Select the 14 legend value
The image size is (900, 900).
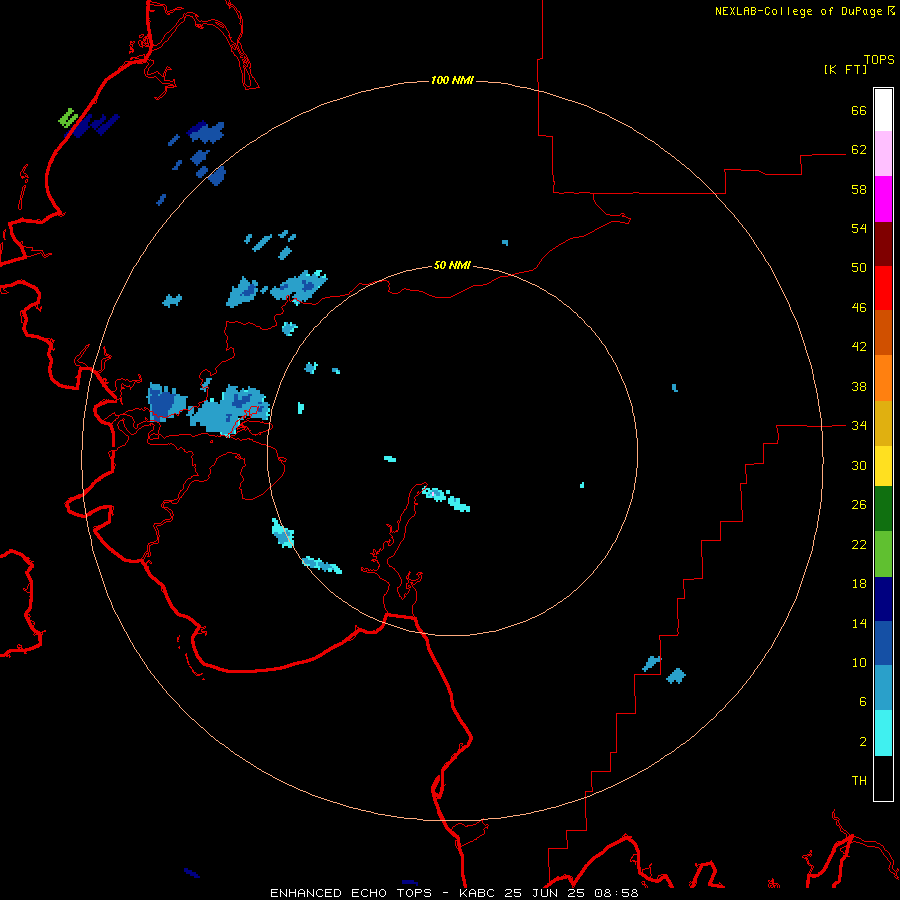pyautogui.click(x=859, y=623)
